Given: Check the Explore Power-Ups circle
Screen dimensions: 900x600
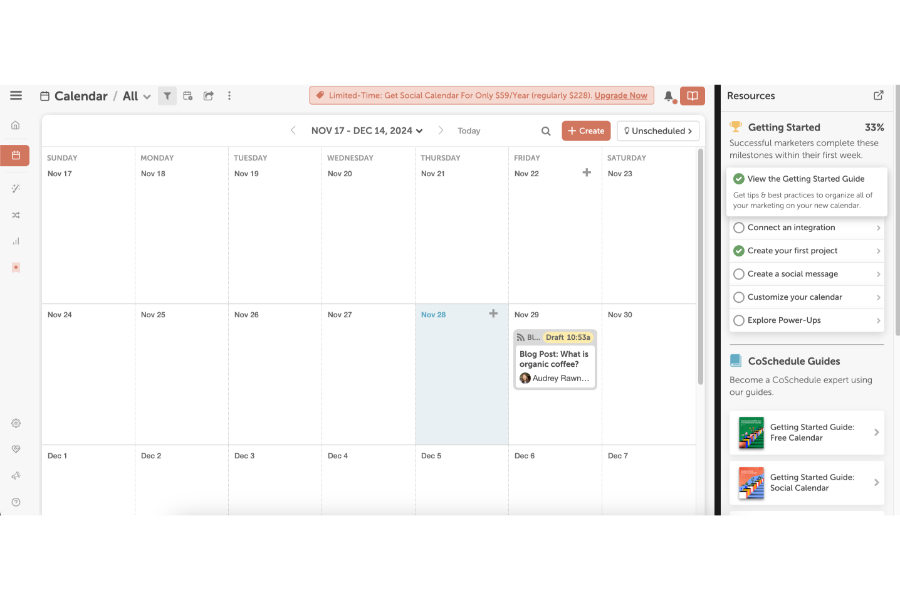Looking at the screenshot, I should [x=739, y=320].
